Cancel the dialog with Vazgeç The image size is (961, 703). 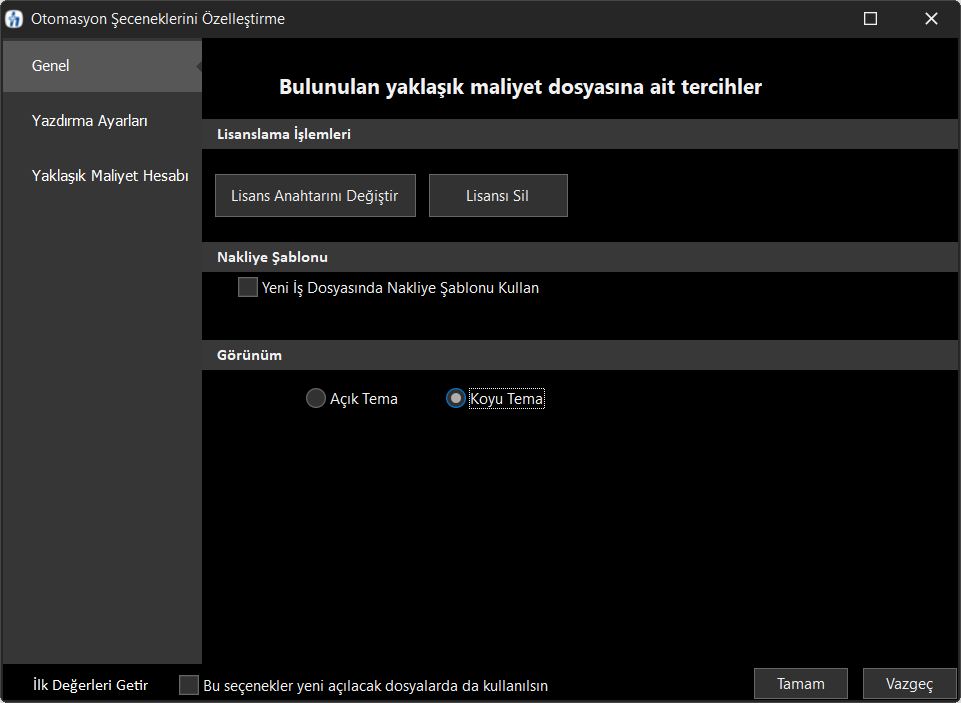point(910,683)
